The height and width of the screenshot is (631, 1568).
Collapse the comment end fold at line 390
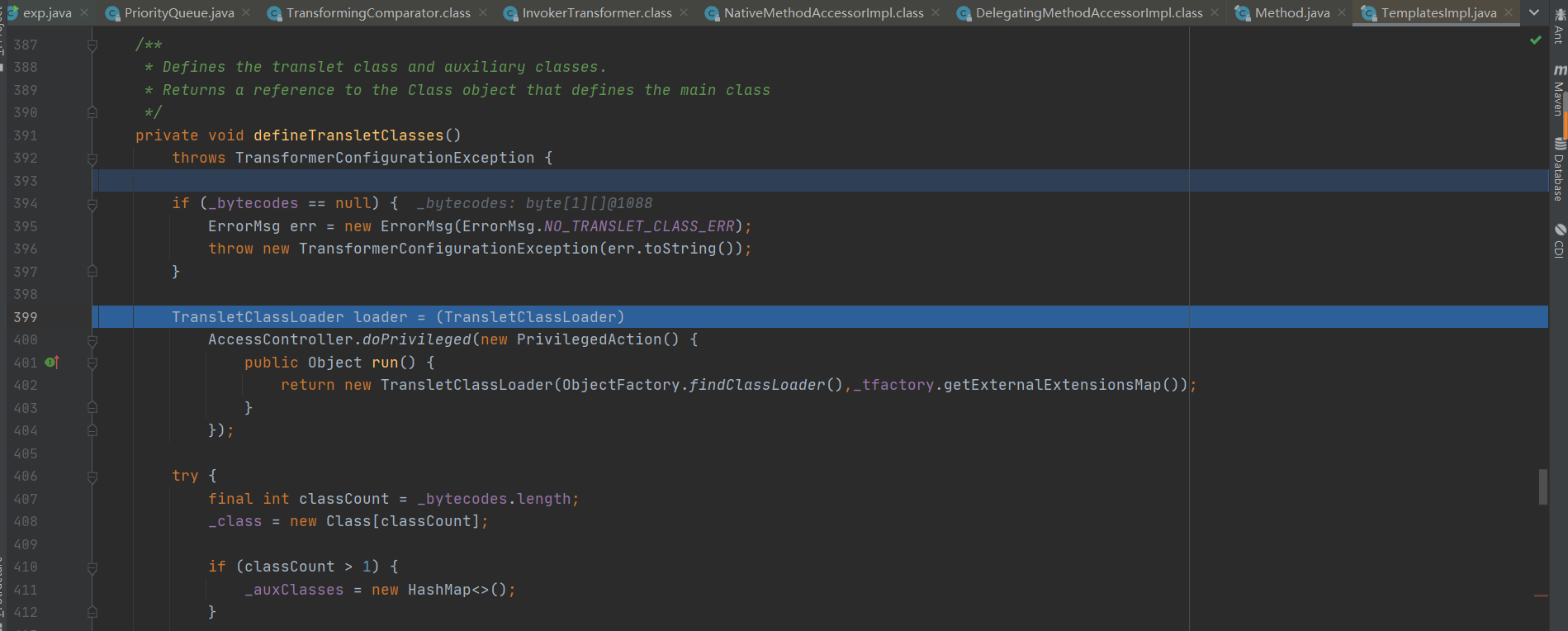92,112
